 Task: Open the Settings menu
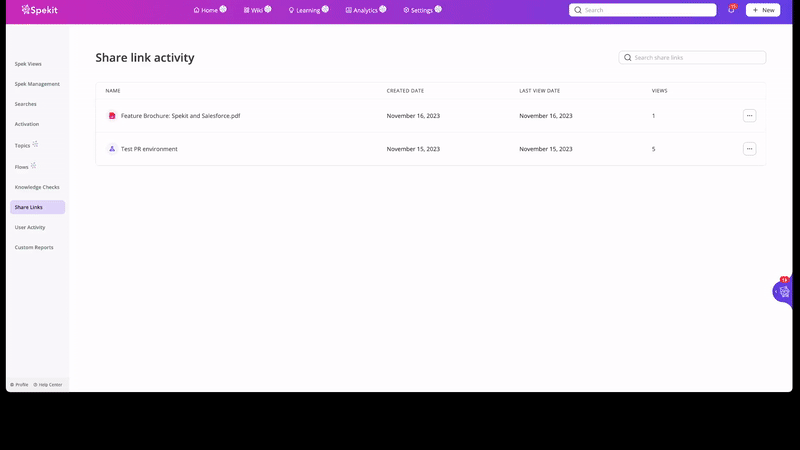click(x=418, y=10)
